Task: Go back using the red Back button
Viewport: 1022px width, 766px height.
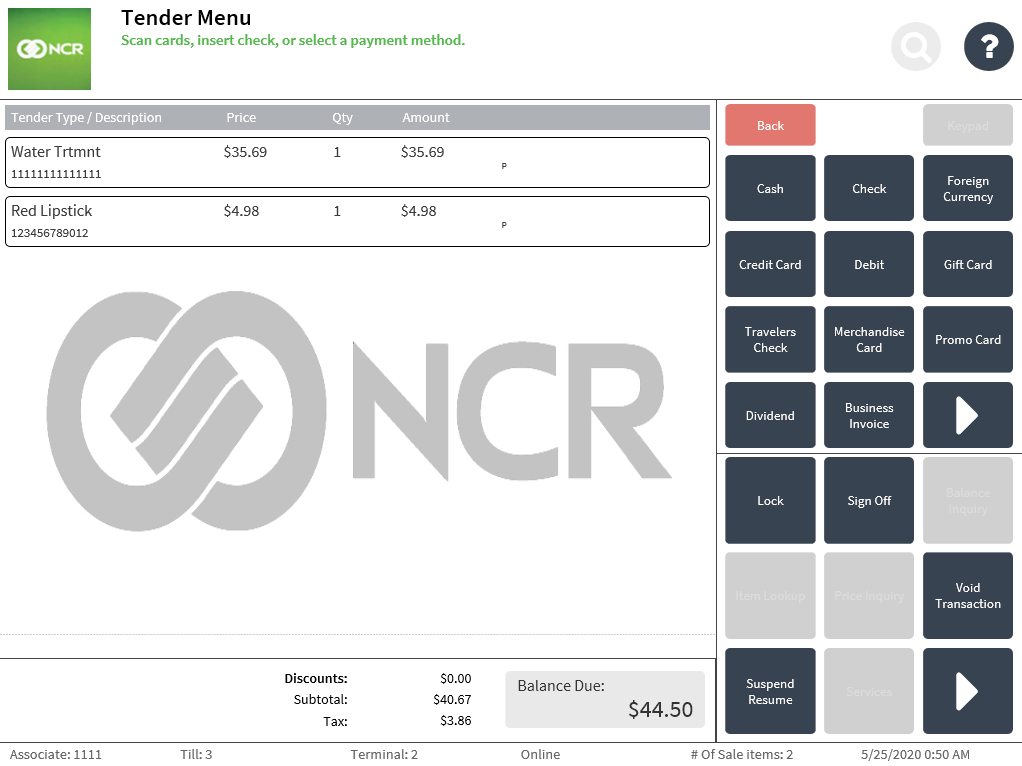Action: [770, 125]
